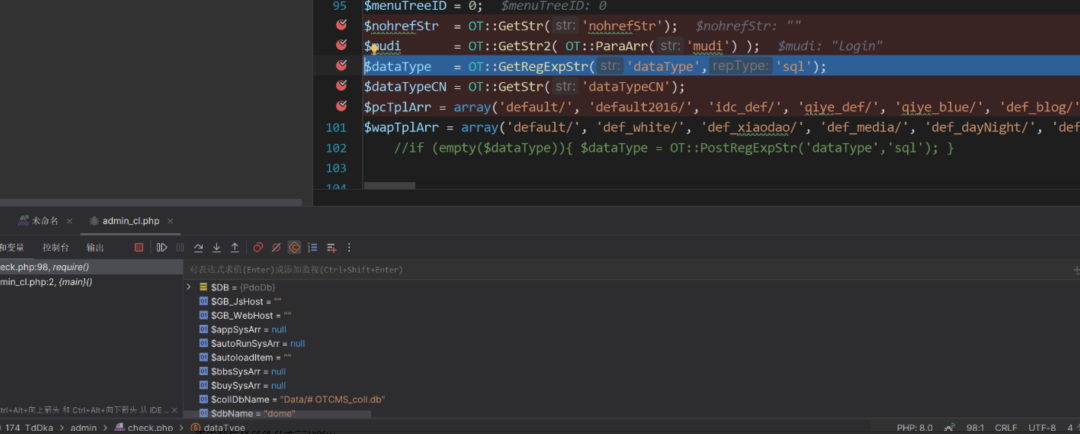1080x434 pixels.
Task: Click the dataType breadcrumb item
Action: (x=218, y=428)
